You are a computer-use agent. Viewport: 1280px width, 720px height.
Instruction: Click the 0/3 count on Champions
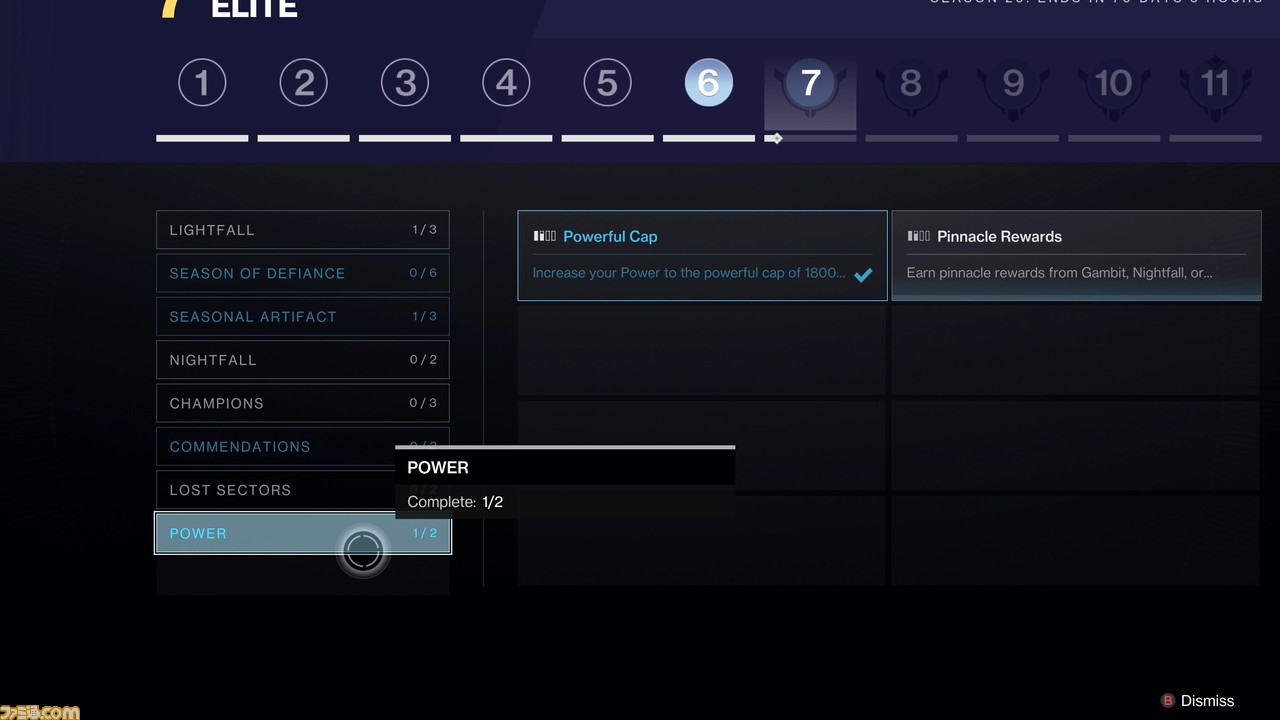tap(423, 403)
